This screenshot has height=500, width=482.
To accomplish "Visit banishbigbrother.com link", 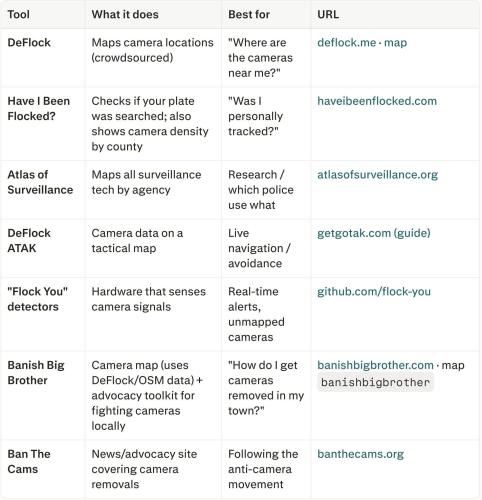I will pos(375,365).
